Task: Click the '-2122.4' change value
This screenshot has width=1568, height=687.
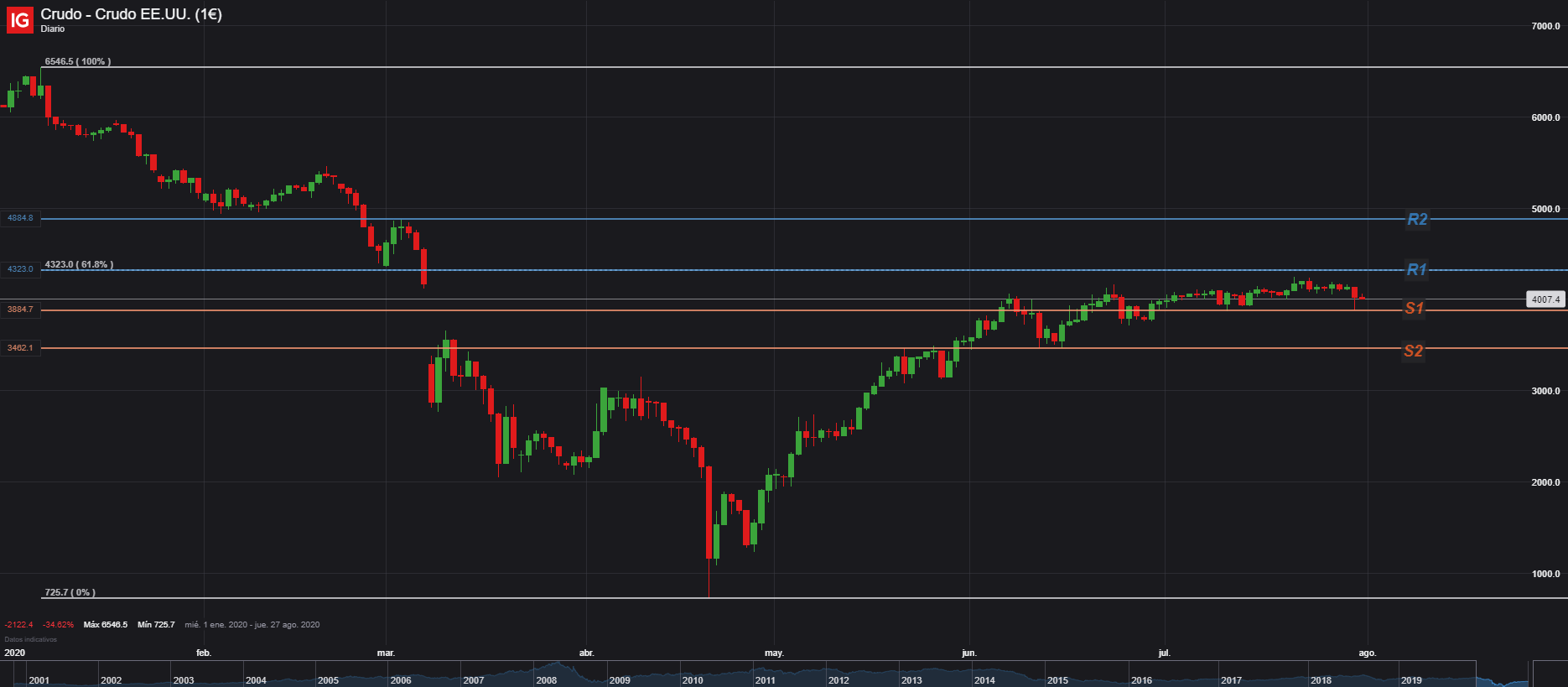Action: click(x=18, y=625)
